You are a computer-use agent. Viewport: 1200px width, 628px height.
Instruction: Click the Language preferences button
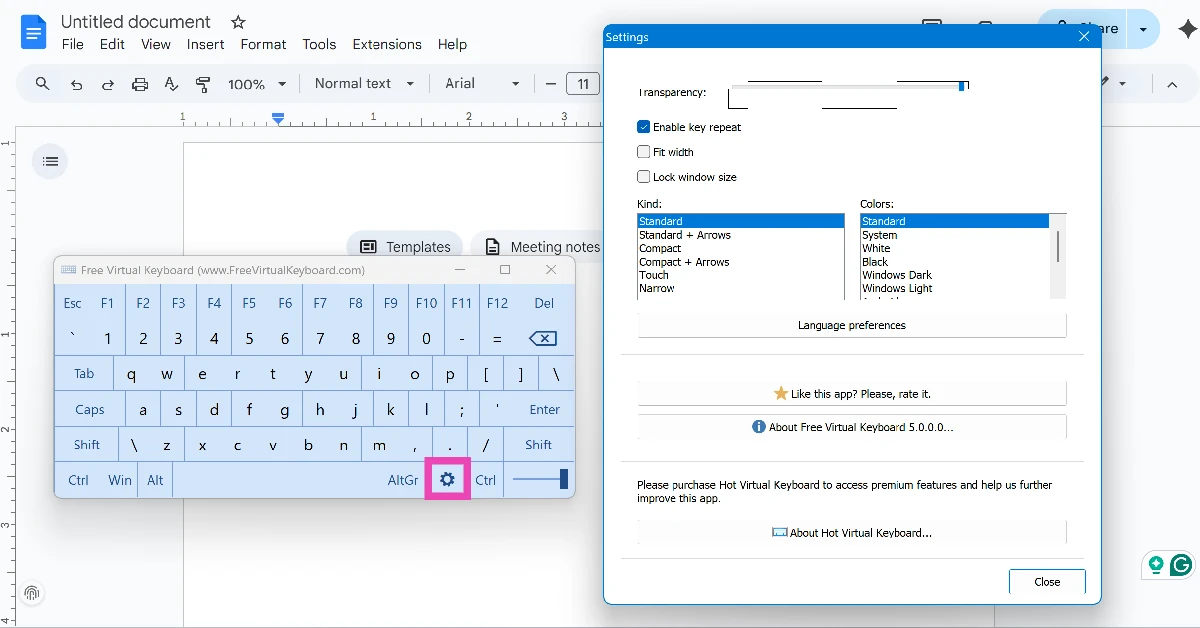851,325
